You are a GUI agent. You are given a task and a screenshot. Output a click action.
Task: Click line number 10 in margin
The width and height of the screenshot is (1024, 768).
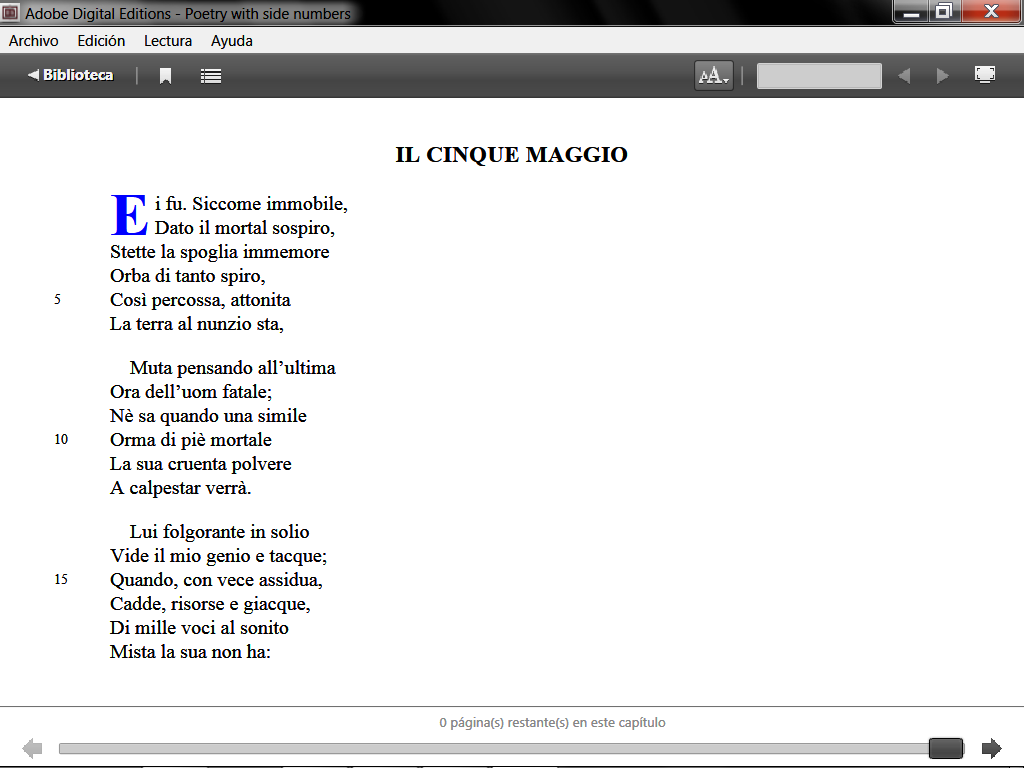tap(61, 440)
